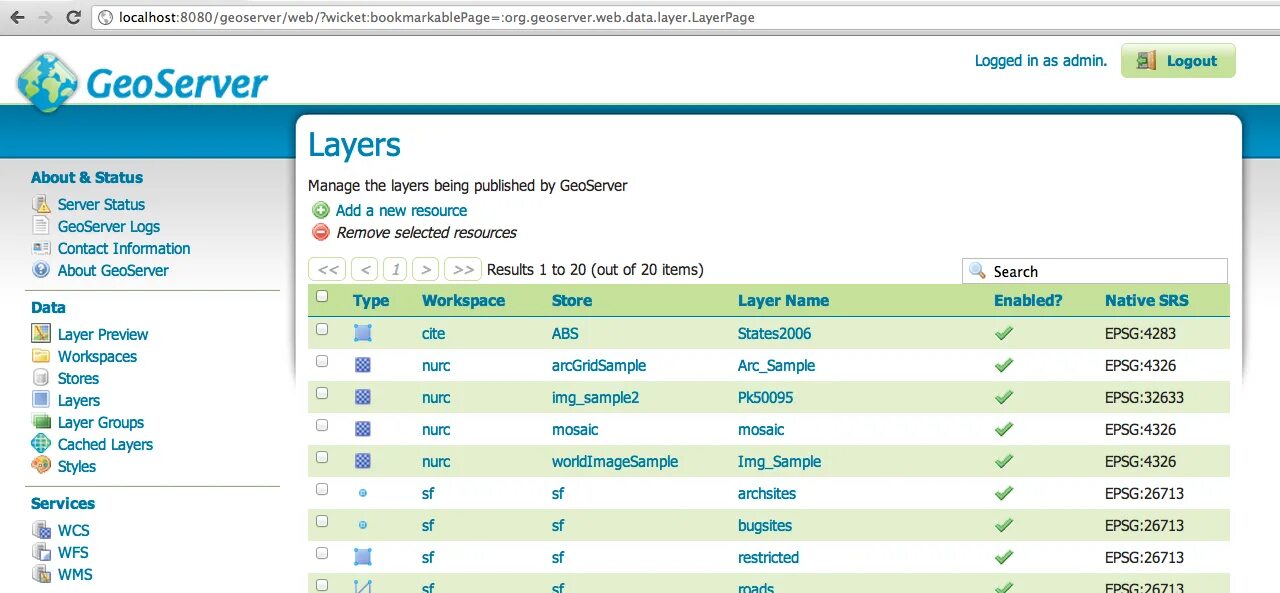The height and width of the screenshot is (593, 1280).
Task: Open Server Status page link
Action: click(101, 204)
